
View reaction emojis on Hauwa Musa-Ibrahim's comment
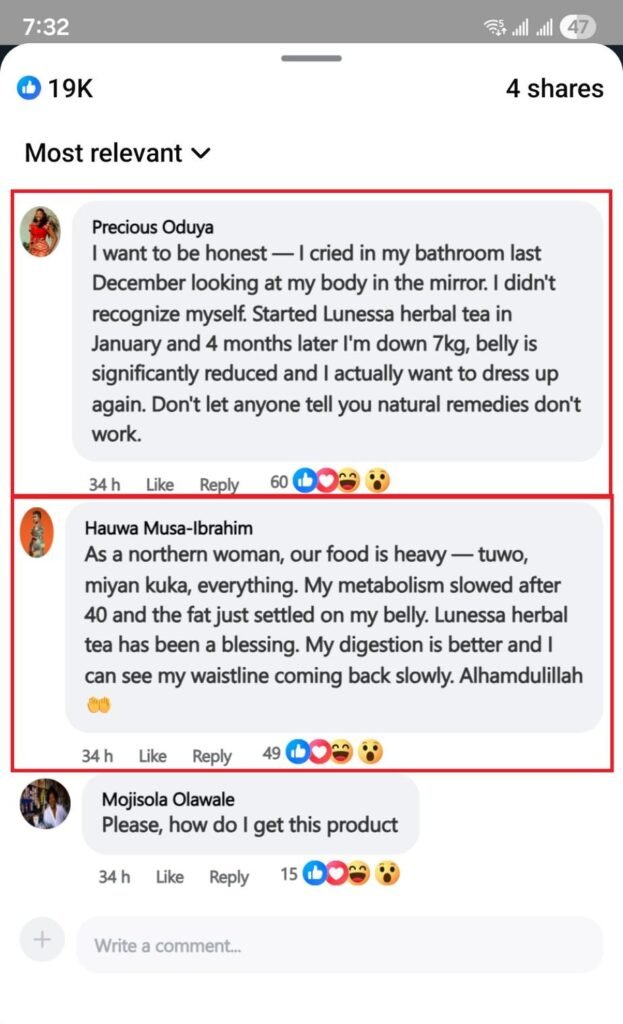(334, 752)
